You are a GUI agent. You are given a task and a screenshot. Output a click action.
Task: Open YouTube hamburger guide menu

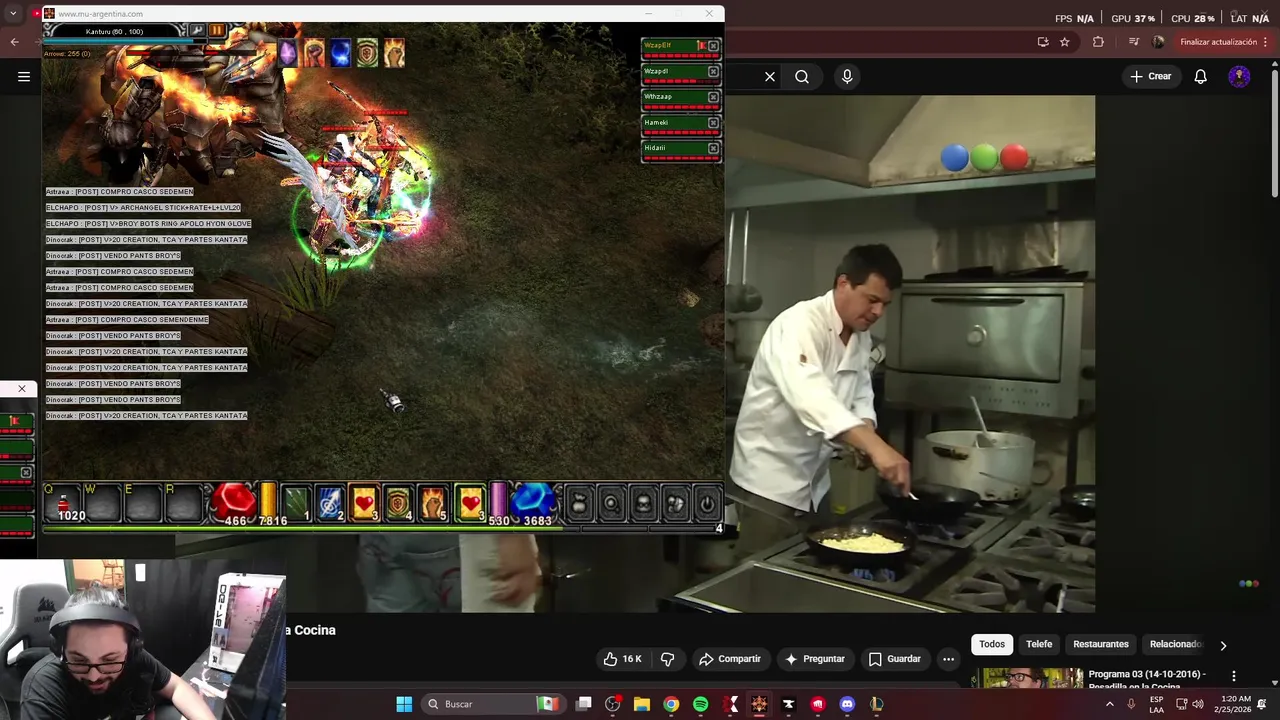click(x=24, y=76)
